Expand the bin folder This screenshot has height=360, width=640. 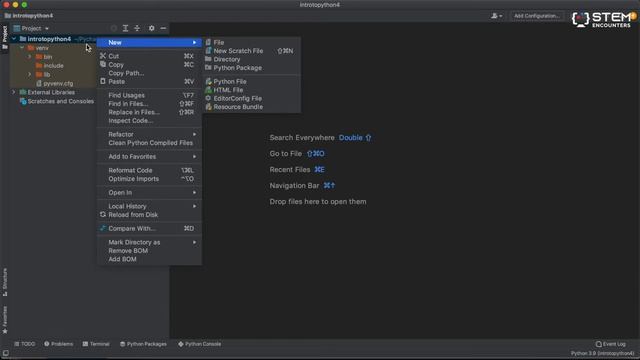coord(30,57)
